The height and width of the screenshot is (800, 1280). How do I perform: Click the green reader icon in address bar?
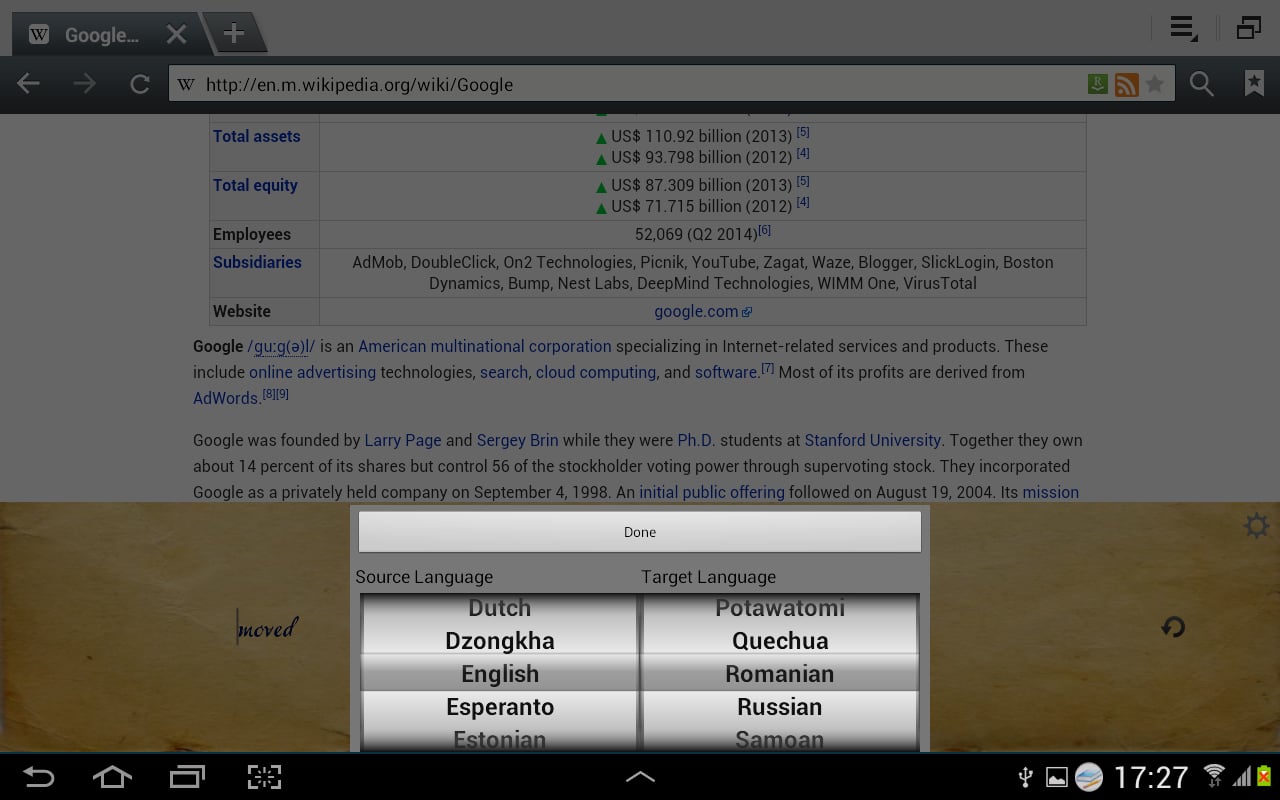coord(1098,85)
